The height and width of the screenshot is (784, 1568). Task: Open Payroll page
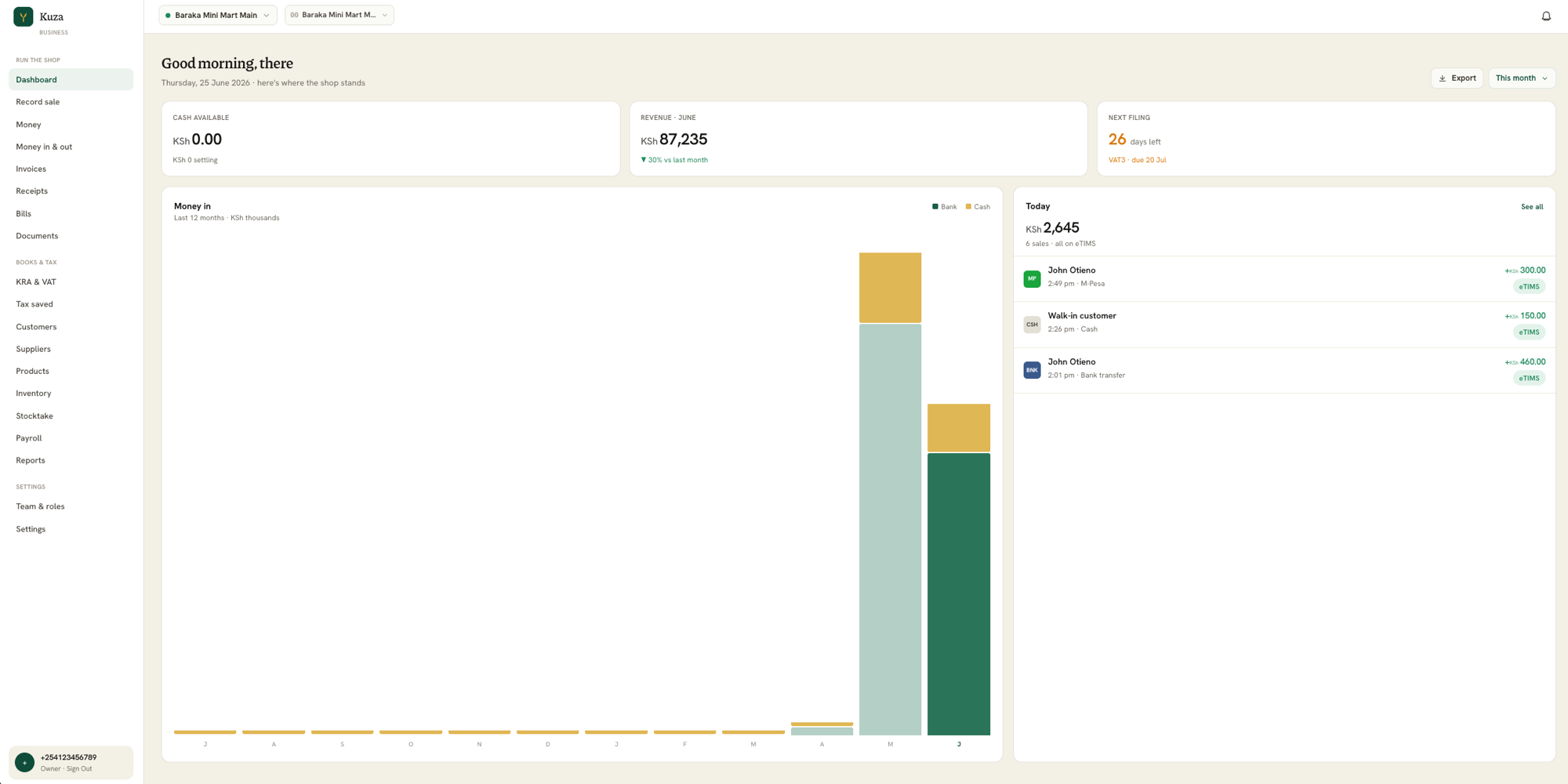point(71,438)
